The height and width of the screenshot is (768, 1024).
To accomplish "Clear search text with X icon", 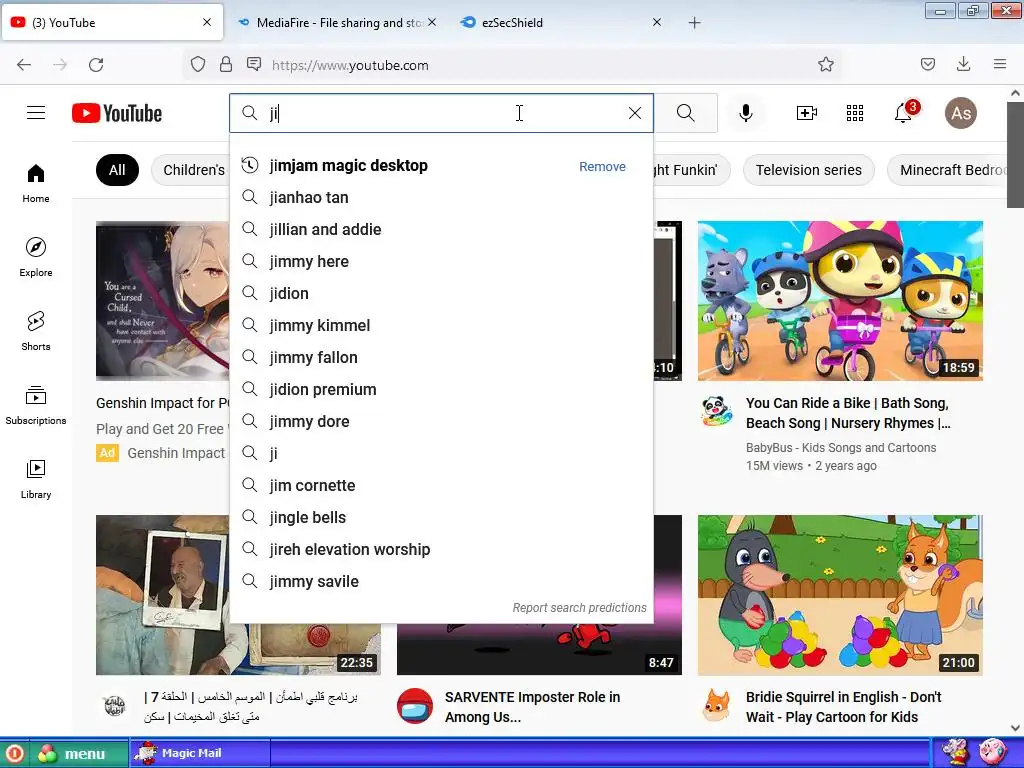I will pyautogui.click(x=634, y=113).
